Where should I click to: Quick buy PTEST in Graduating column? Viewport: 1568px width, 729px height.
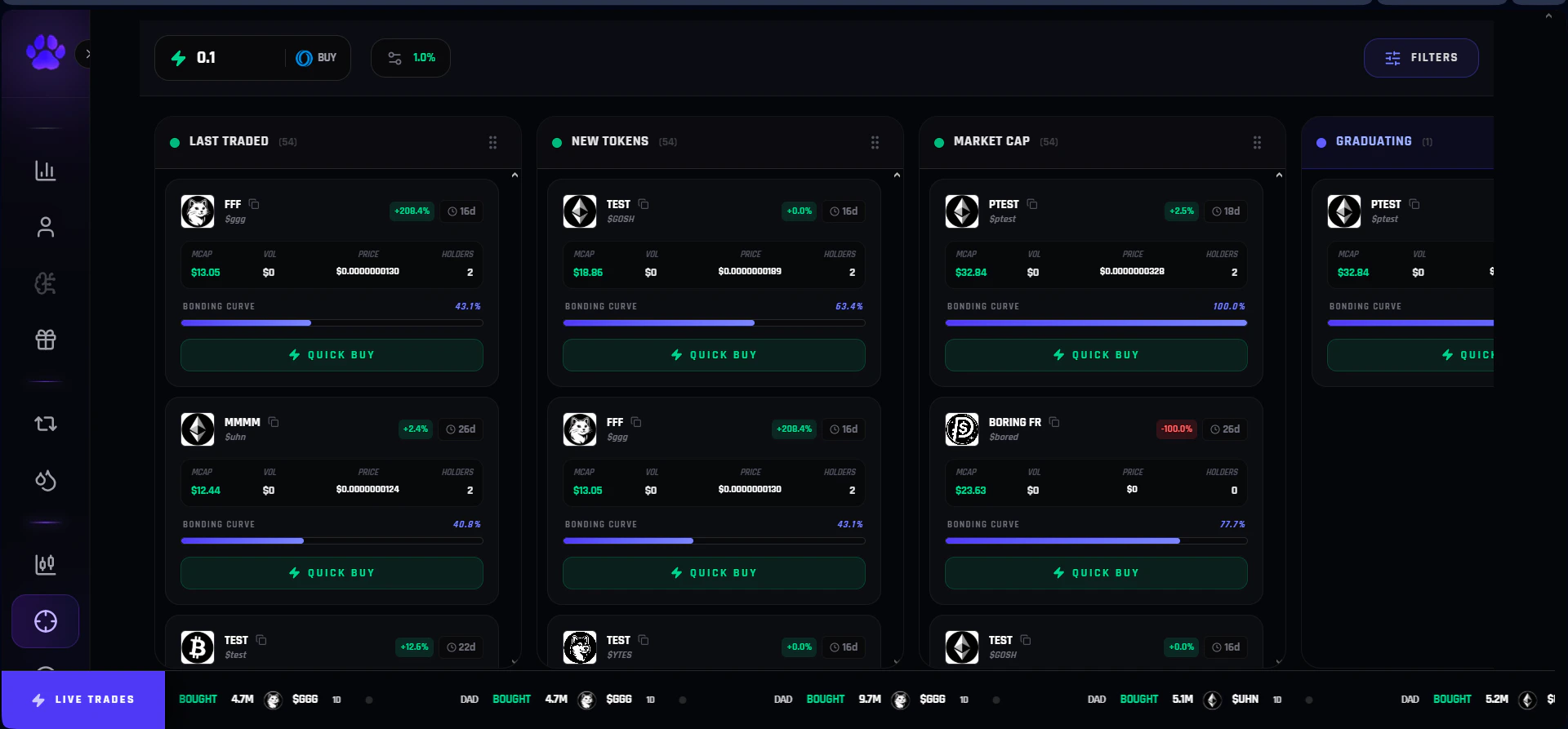pyautogui.click(x=1410, y=355)
